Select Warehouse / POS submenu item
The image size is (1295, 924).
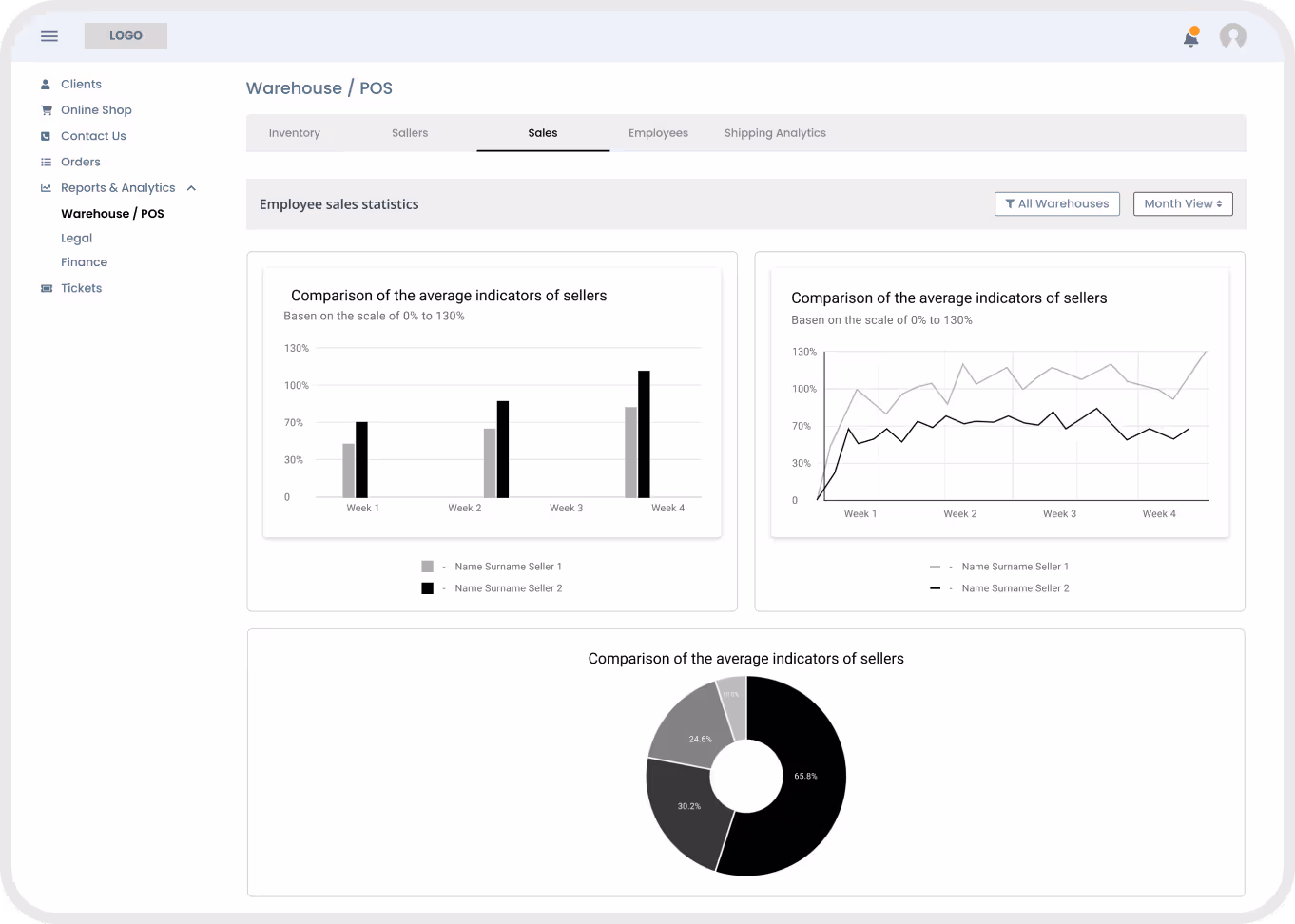click(112, 214)
